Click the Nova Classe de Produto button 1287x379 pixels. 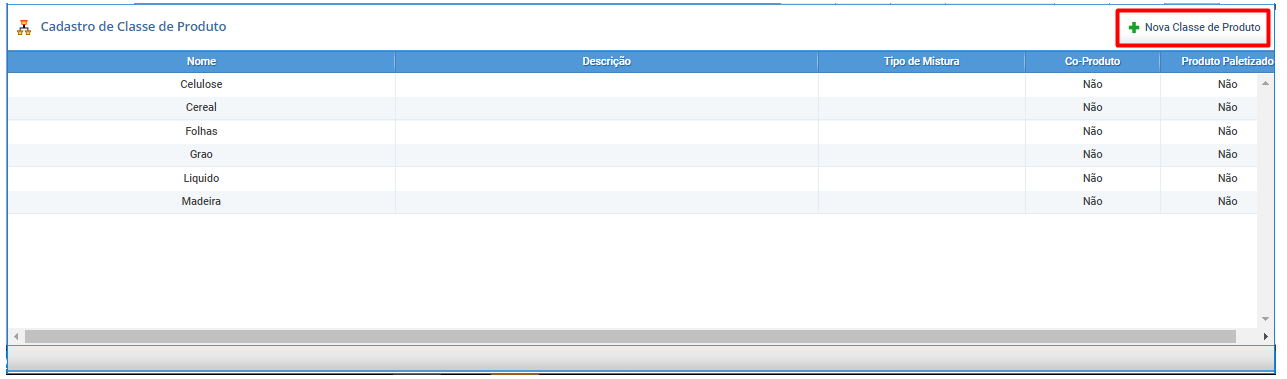click(x=1194, y=28)
